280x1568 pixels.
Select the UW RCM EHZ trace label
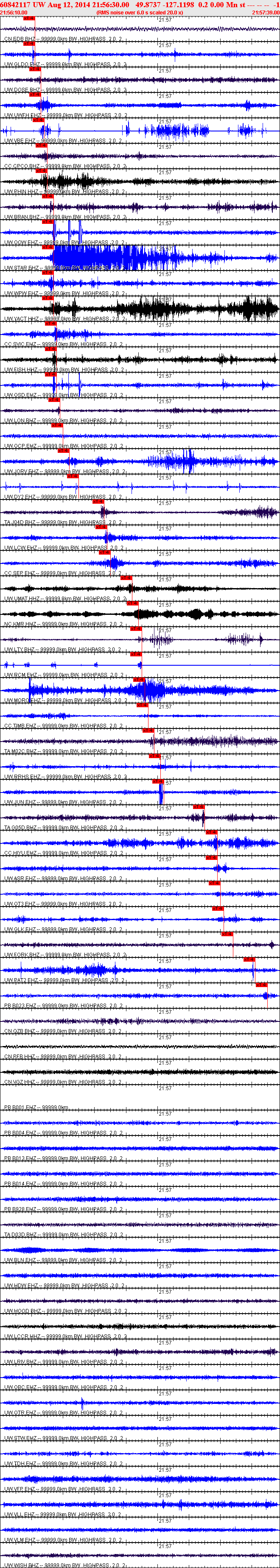coord(63,675)
